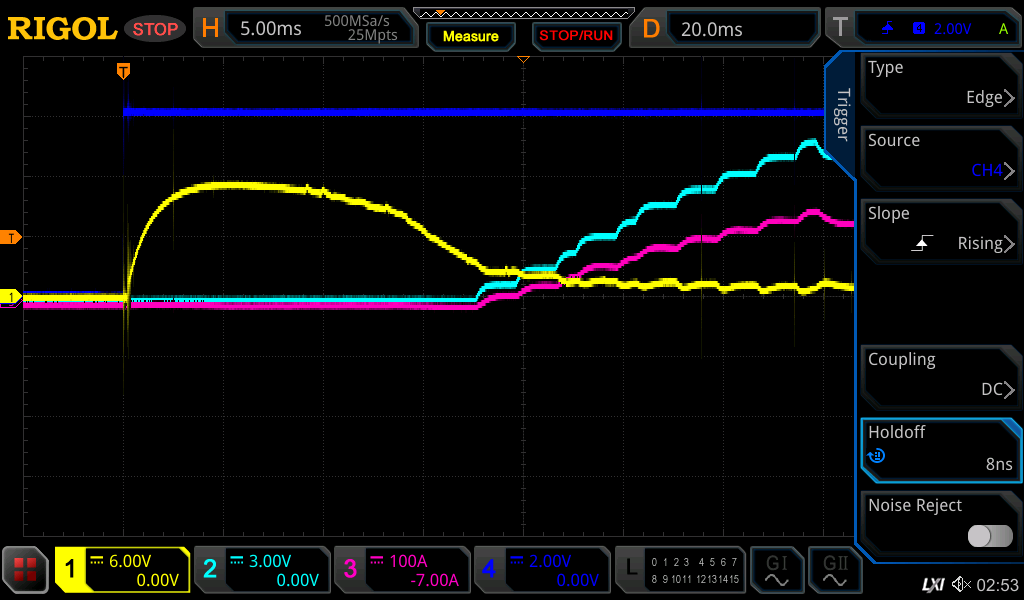Toggle channel 1 yellow 6.00V display
Screen dimensions: 1024x600
122,570
